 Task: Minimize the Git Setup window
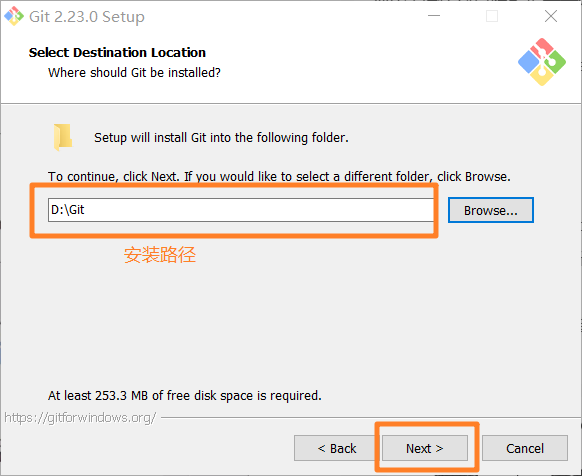click(x=434, y=16)
